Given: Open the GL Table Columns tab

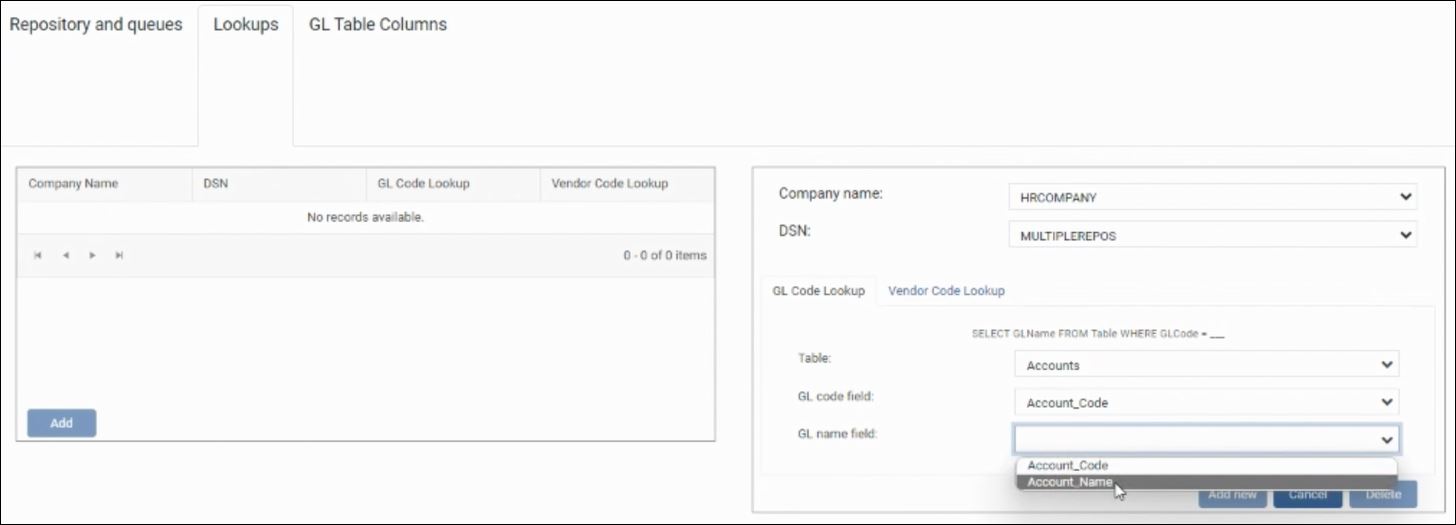Looking at the screenshot, I should [x=378, y=25].
